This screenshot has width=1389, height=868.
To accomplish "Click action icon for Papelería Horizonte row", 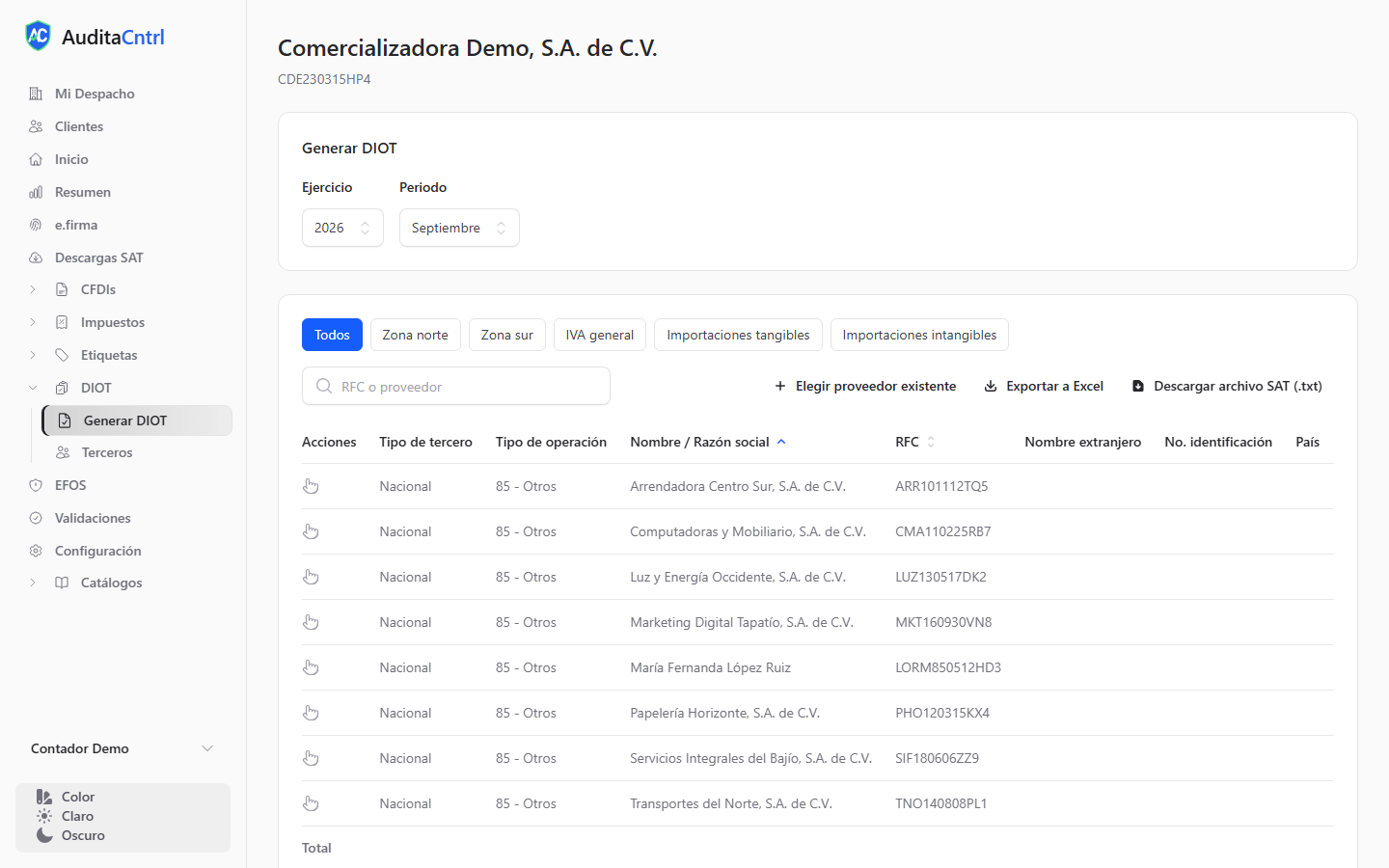I will point(311,713).
